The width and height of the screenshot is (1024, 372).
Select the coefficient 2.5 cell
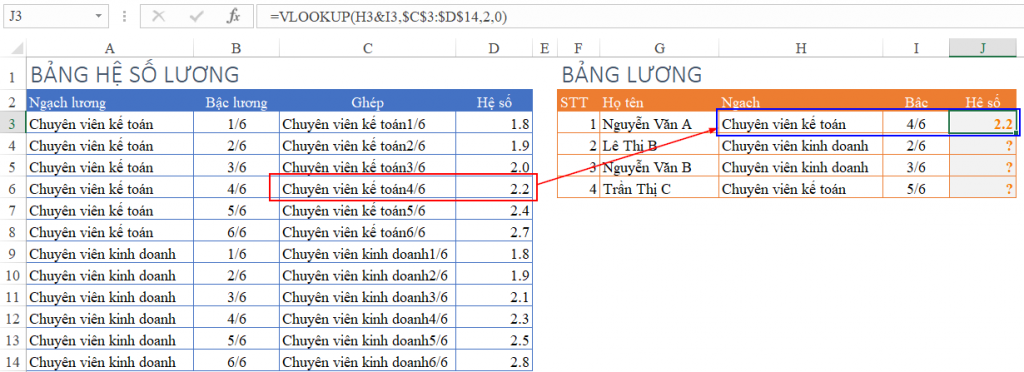tap(494, 340)
